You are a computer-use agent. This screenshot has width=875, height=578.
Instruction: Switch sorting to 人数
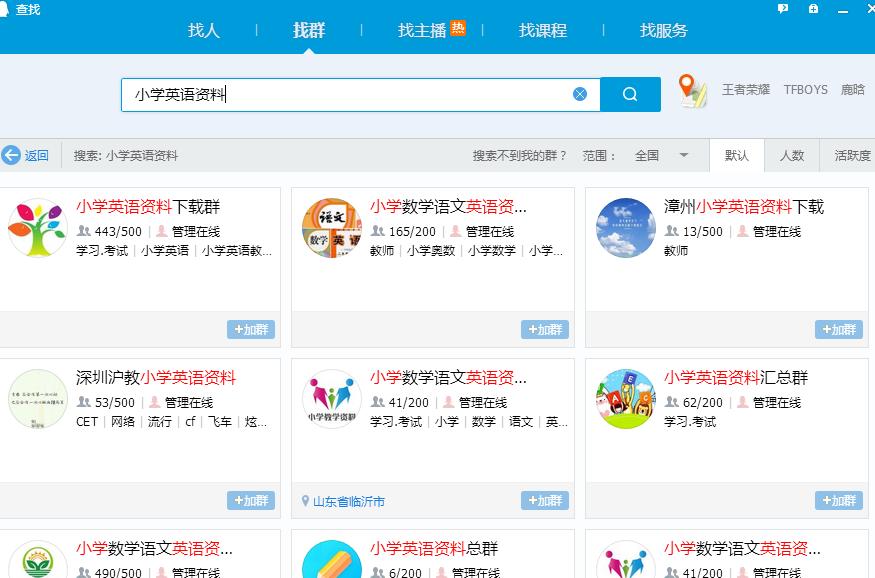click(x=794, y=155)
